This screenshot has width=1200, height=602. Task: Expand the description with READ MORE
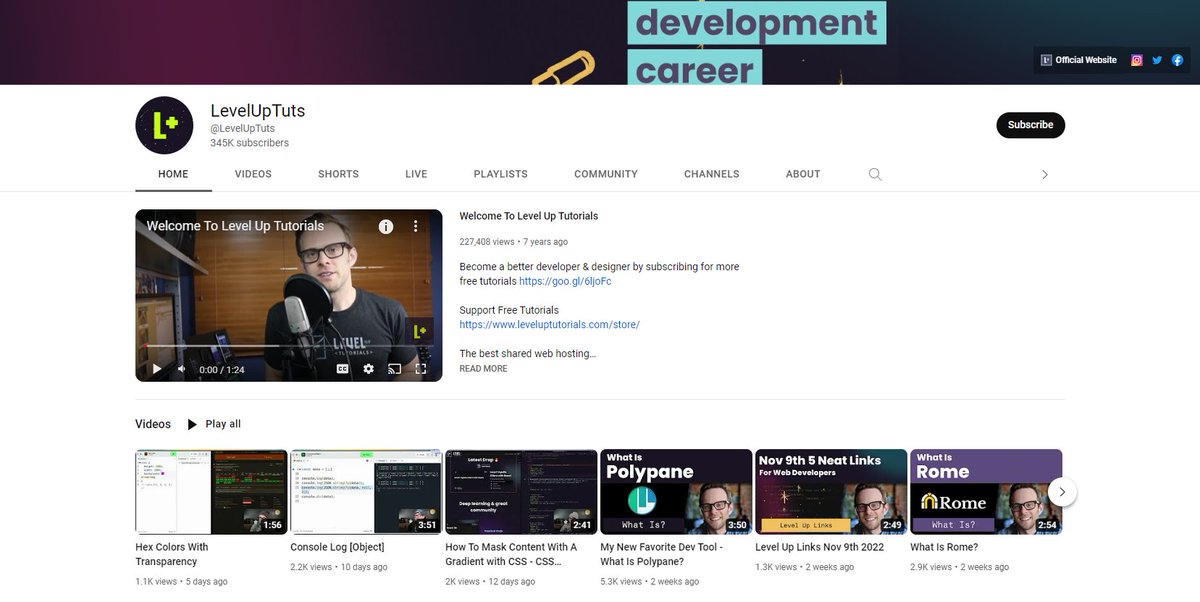(484, 368)
